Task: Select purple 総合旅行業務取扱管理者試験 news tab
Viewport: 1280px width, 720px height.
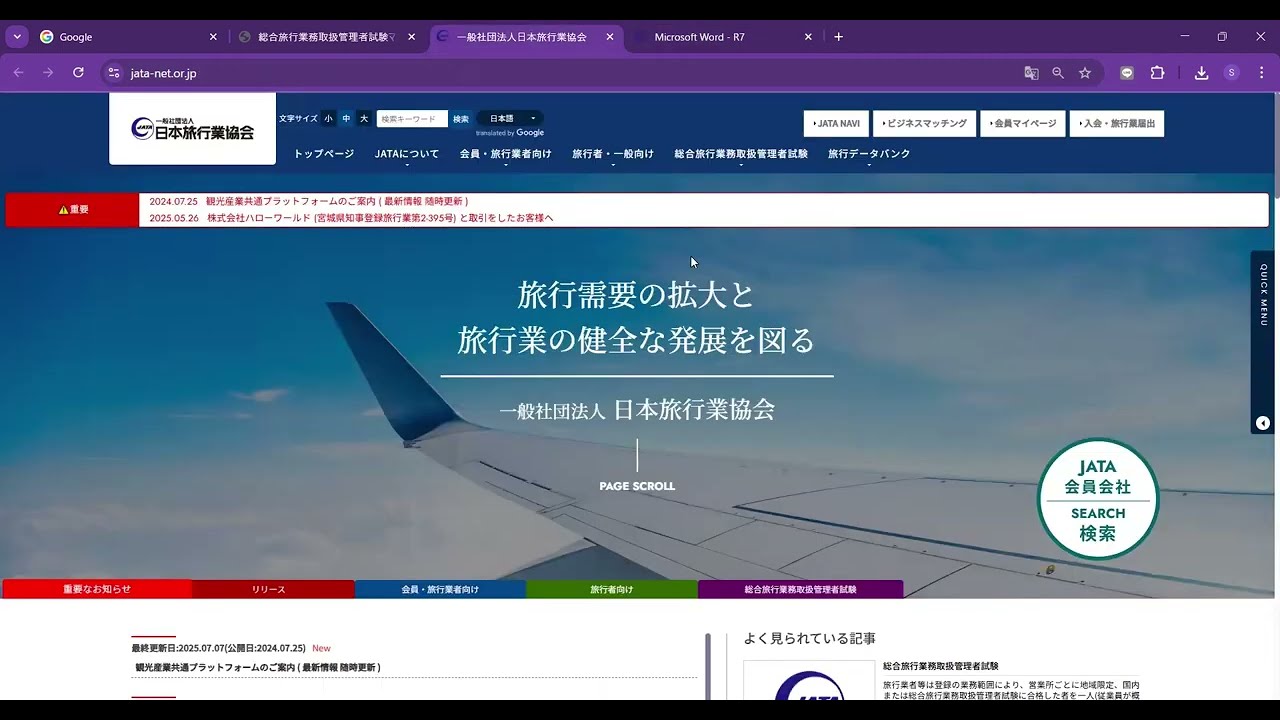Action: click(800, 589)
